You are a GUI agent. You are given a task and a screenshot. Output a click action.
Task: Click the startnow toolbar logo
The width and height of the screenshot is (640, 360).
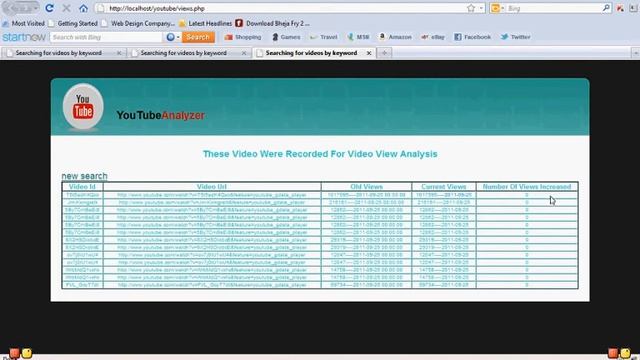(x=24, y=37)
